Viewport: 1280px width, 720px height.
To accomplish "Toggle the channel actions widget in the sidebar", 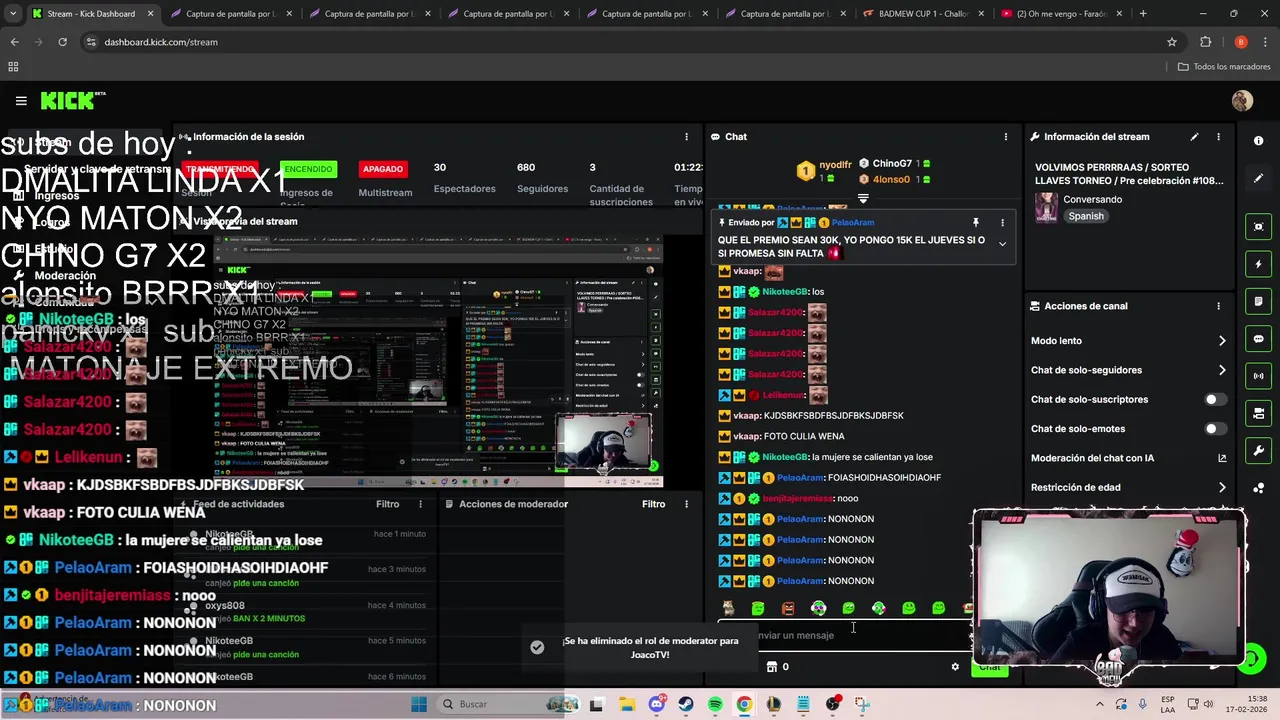I will [x=1258, y=413].
